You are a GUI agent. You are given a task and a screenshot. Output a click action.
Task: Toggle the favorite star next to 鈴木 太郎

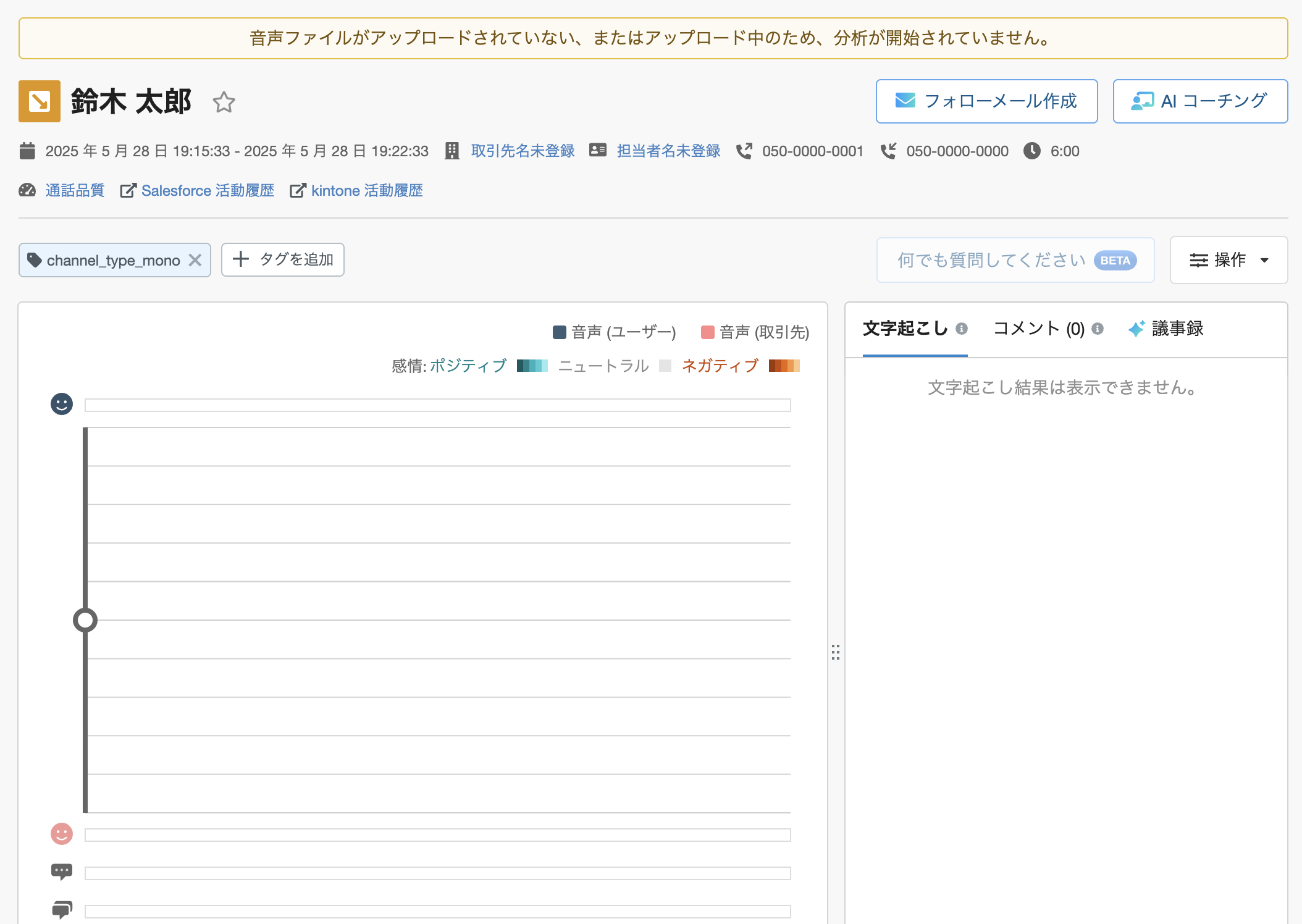[x=224, y=102]
